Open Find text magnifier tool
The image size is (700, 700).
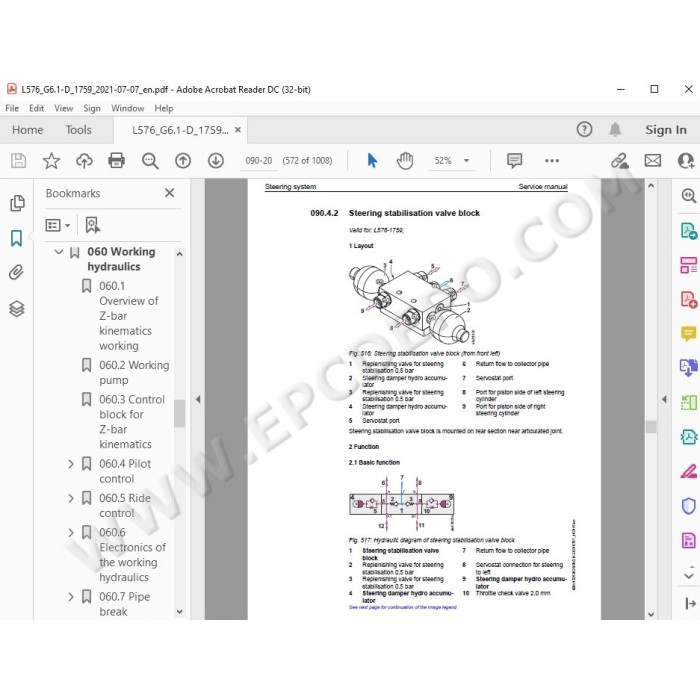click(150, 161)
